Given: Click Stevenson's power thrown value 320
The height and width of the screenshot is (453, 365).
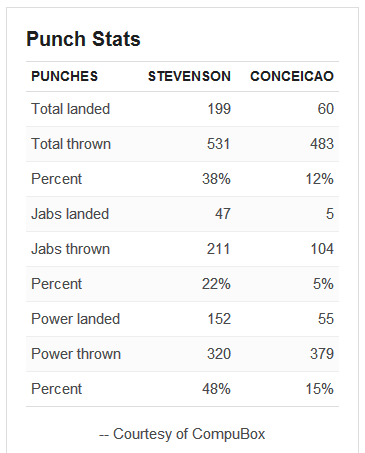Looking at the screenshot, I should [219, 354].
